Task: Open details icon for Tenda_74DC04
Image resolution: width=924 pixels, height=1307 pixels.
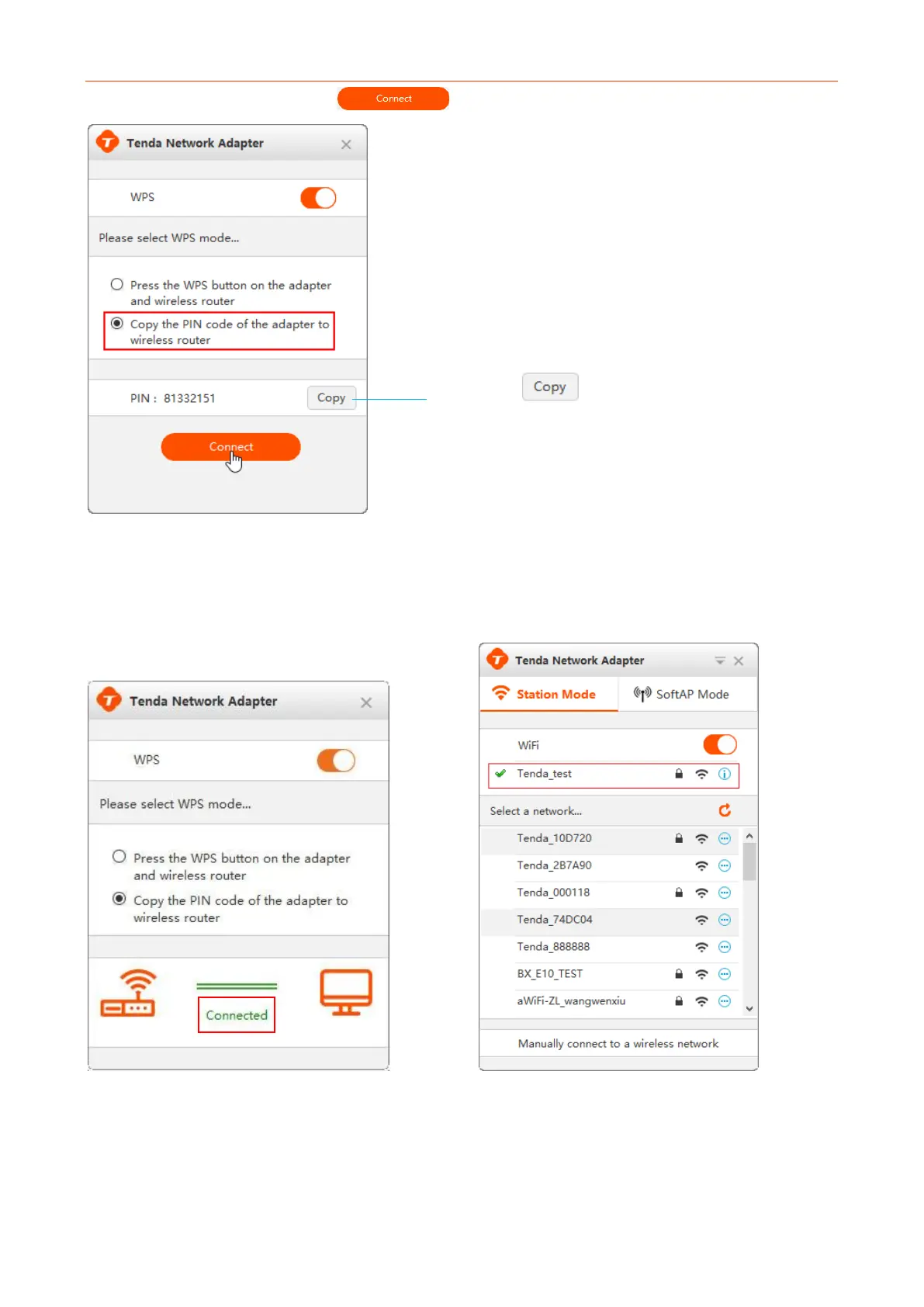Action: click(x=725, y=920)
